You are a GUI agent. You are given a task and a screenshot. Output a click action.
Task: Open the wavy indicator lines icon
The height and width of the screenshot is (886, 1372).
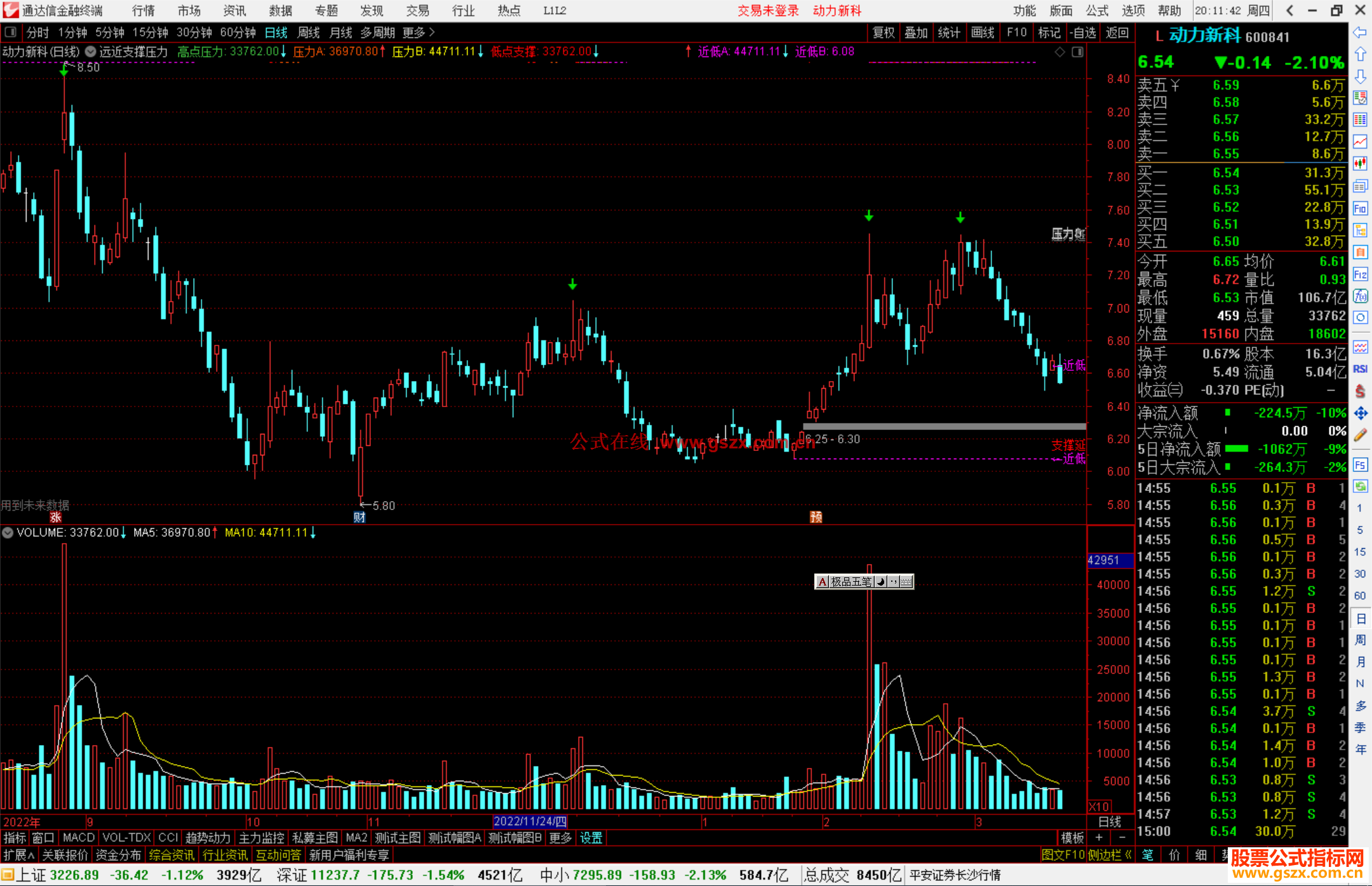pyautogui.click(x=1360, y=347)
